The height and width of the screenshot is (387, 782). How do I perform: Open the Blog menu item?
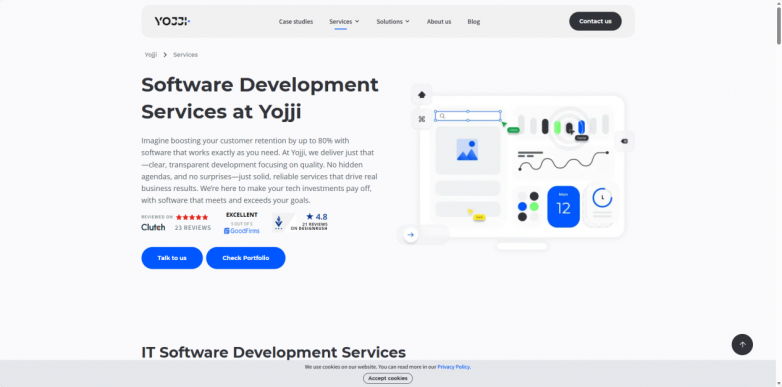(474, 21)
